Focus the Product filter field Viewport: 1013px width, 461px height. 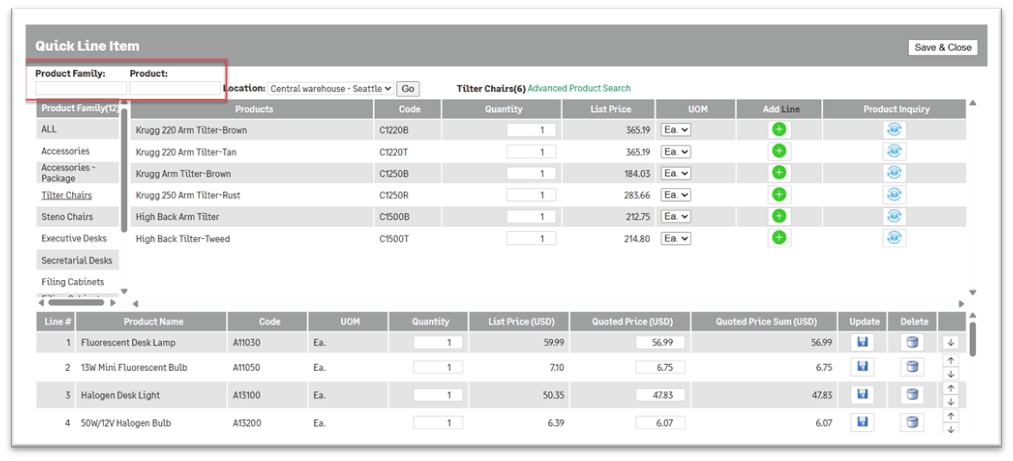click(x=175, y=88)
